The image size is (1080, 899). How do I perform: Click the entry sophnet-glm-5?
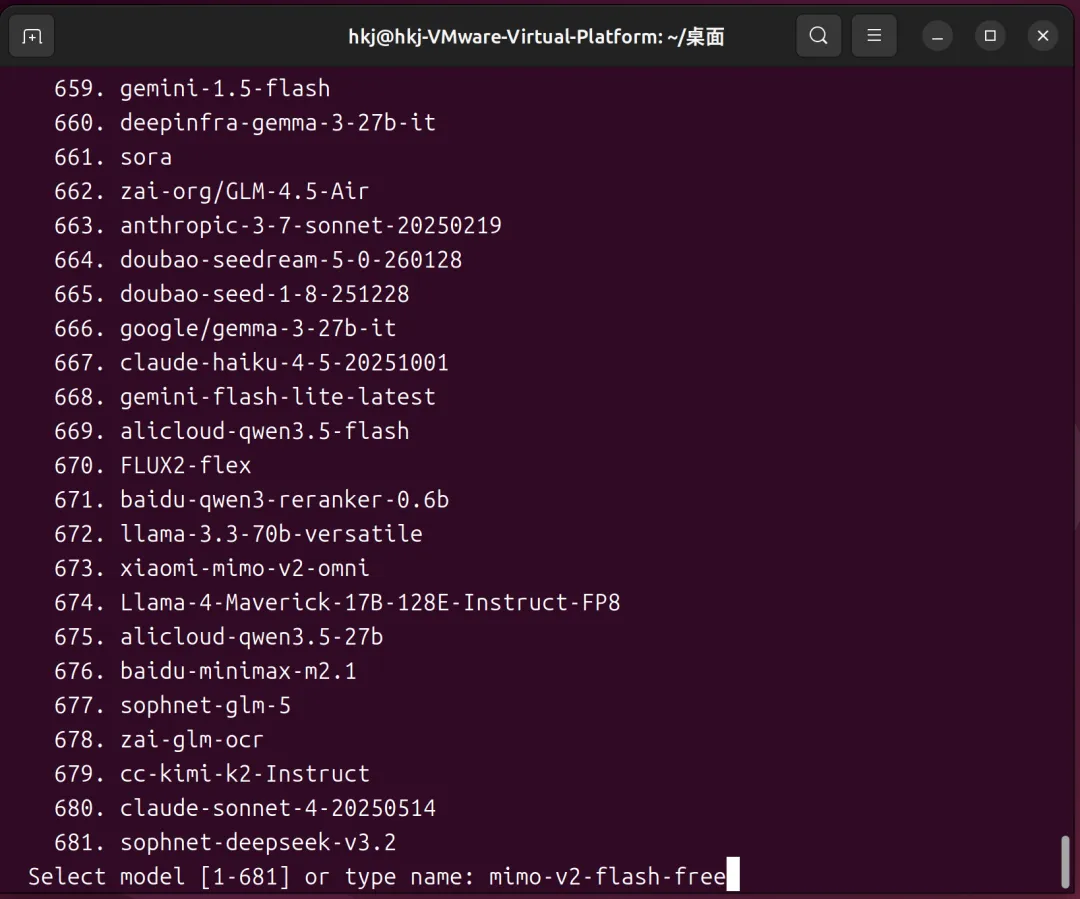coord(205,706)
